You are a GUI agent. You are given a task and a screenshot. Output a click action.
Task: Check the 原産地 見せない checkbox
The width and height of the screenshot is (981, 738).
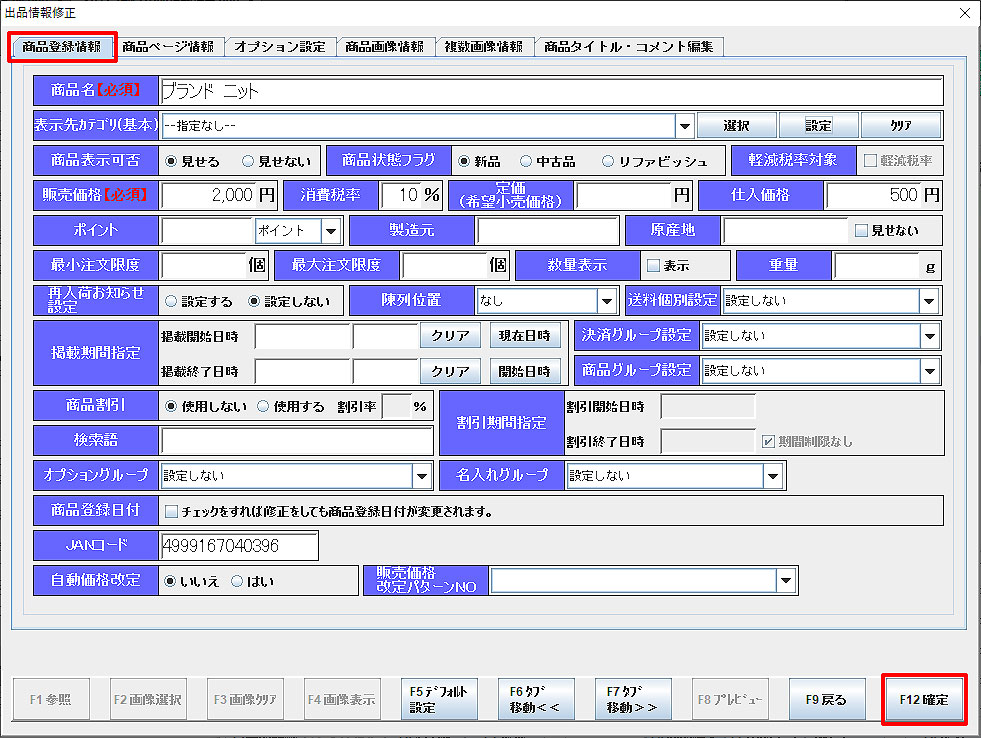(x=861, y=231)
